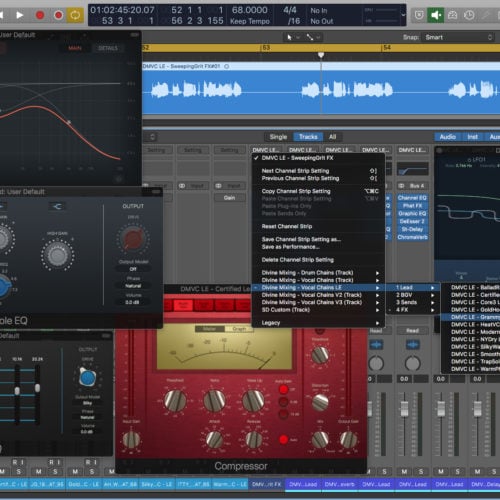Open the 3 Sends submenu

[414, 302]
